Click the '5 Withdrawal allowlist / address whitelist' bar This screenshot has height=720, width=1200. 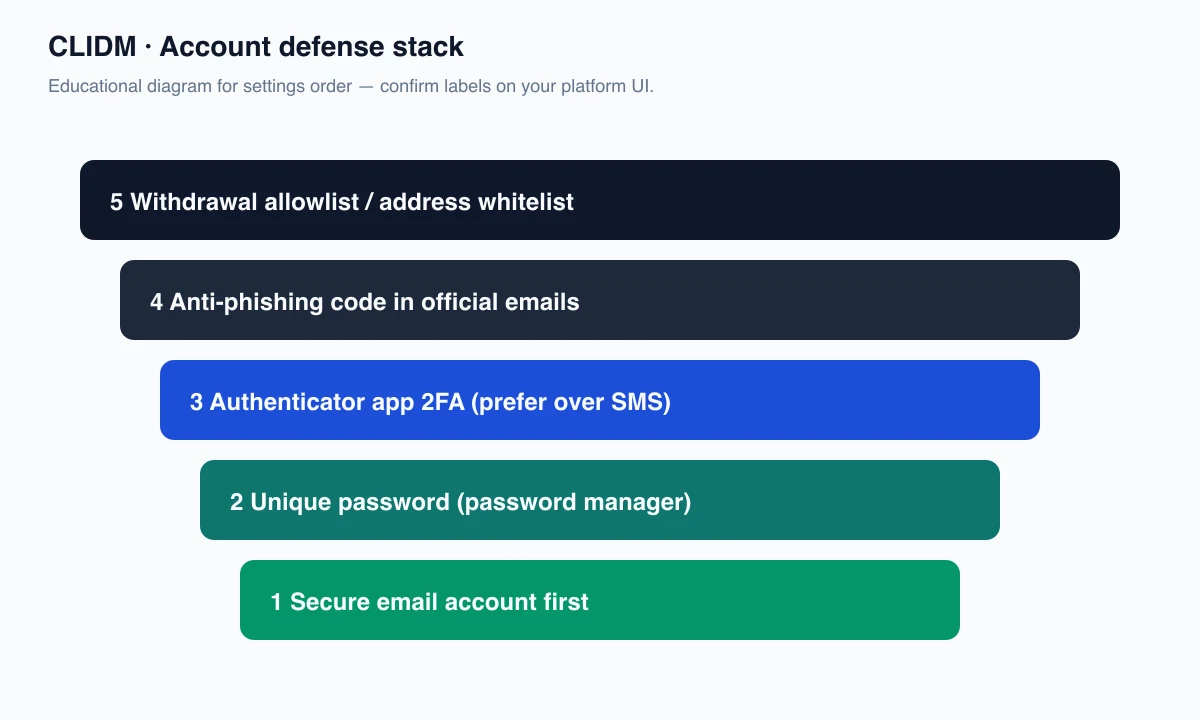600,200
